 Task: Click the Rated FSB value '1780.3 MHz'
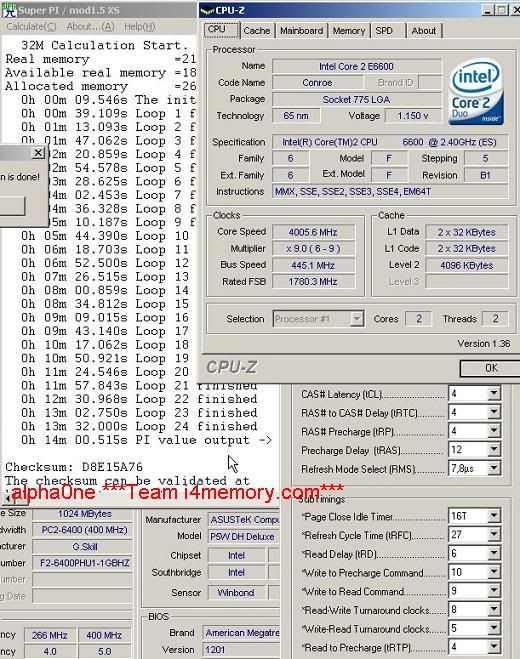point(313,282)
